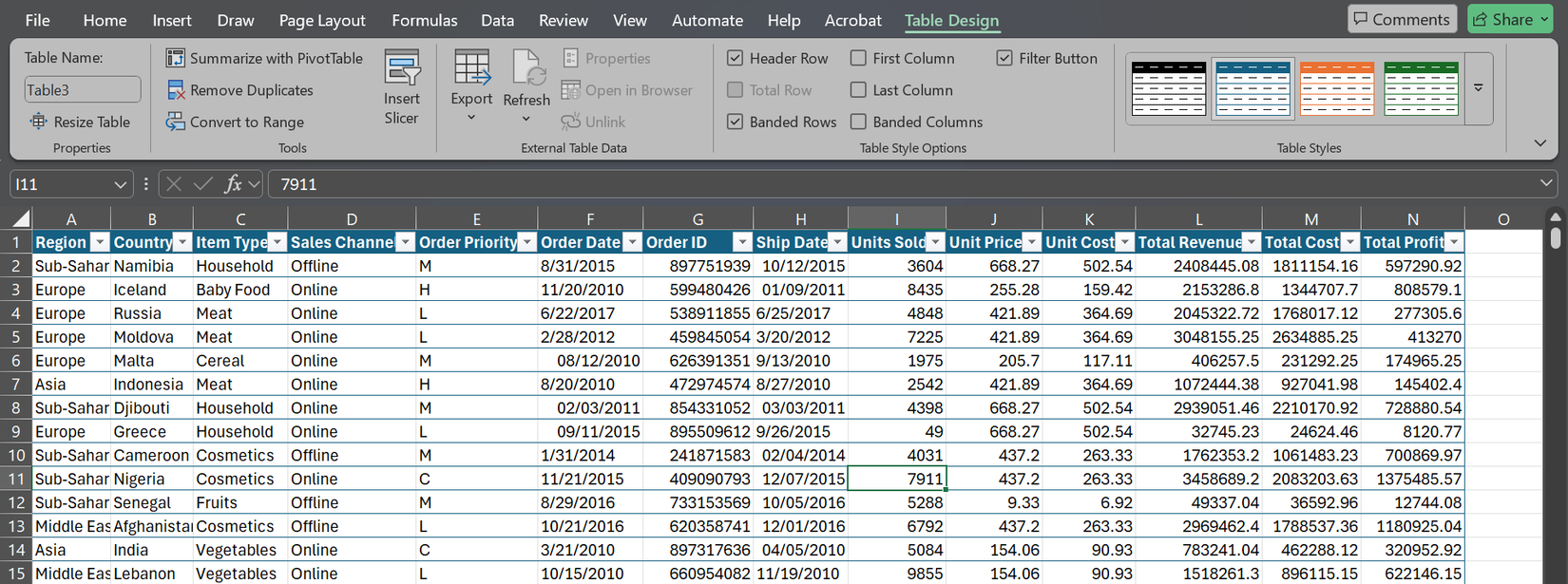Select the cell containing Baby Food
This screenshot has width=1568, height=584.
click(x=240, y=290)
